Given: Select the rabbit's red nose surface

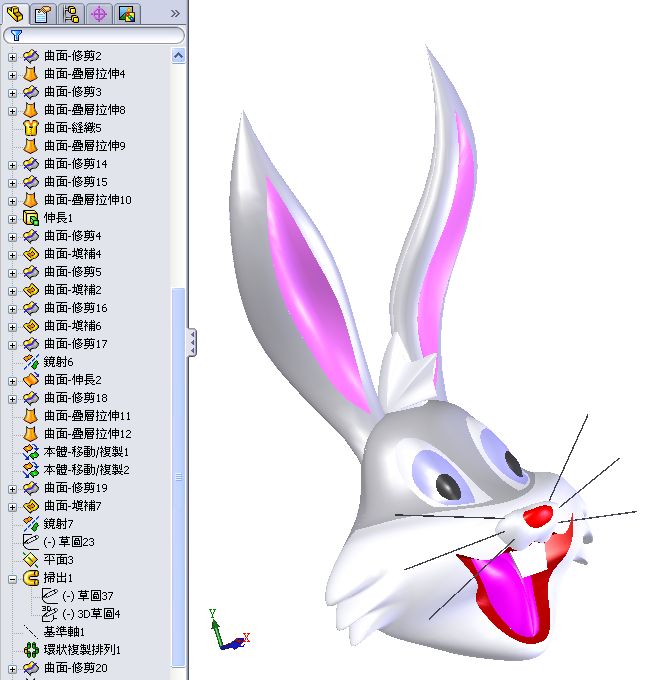Looking at the screenshot, I should point(538,516).
